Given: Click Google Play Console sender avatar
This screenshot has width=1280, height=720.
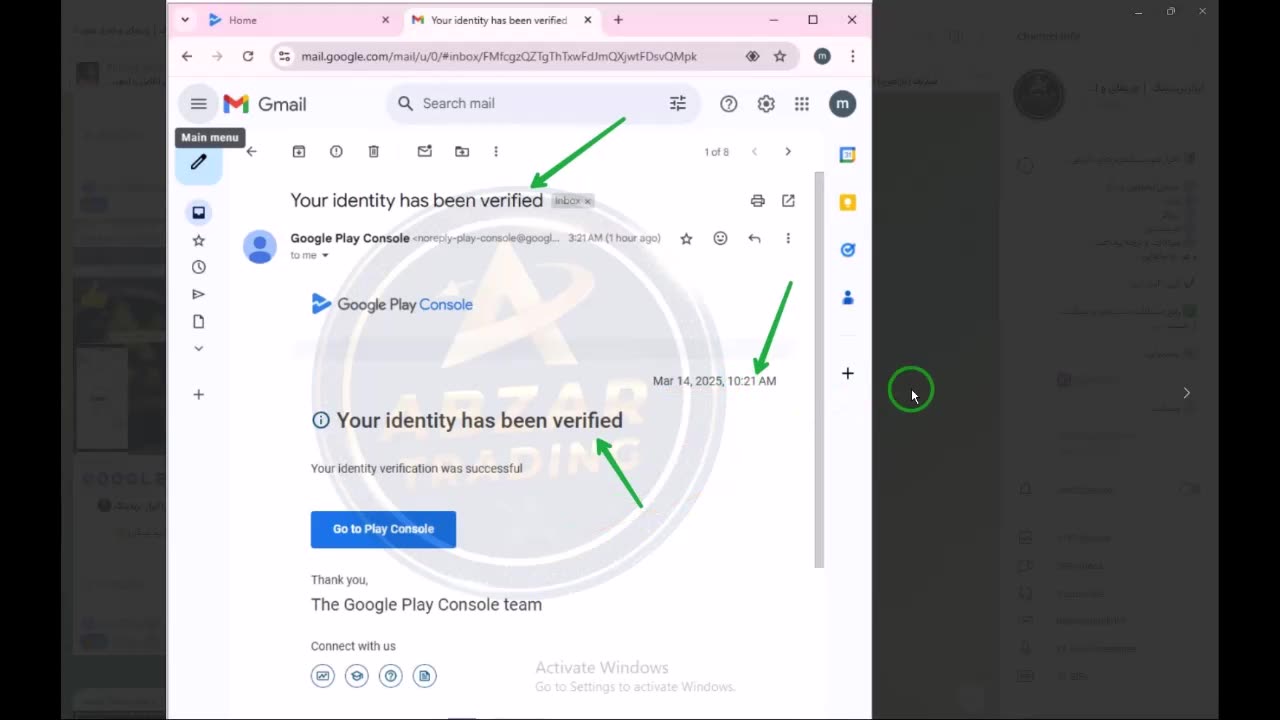Looking at the screenshot, I should tap(260, 246).
